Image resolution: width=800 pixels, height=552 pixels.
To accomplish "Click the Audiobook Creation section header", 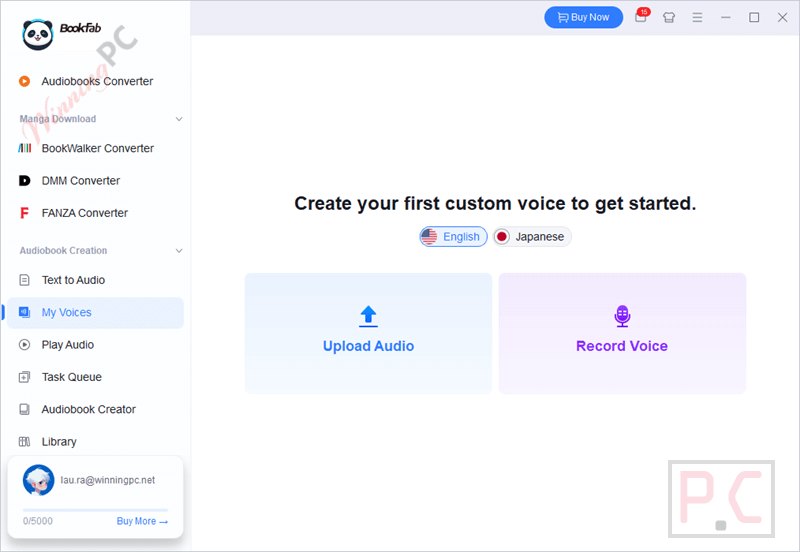I will click(x=63, y=250).
